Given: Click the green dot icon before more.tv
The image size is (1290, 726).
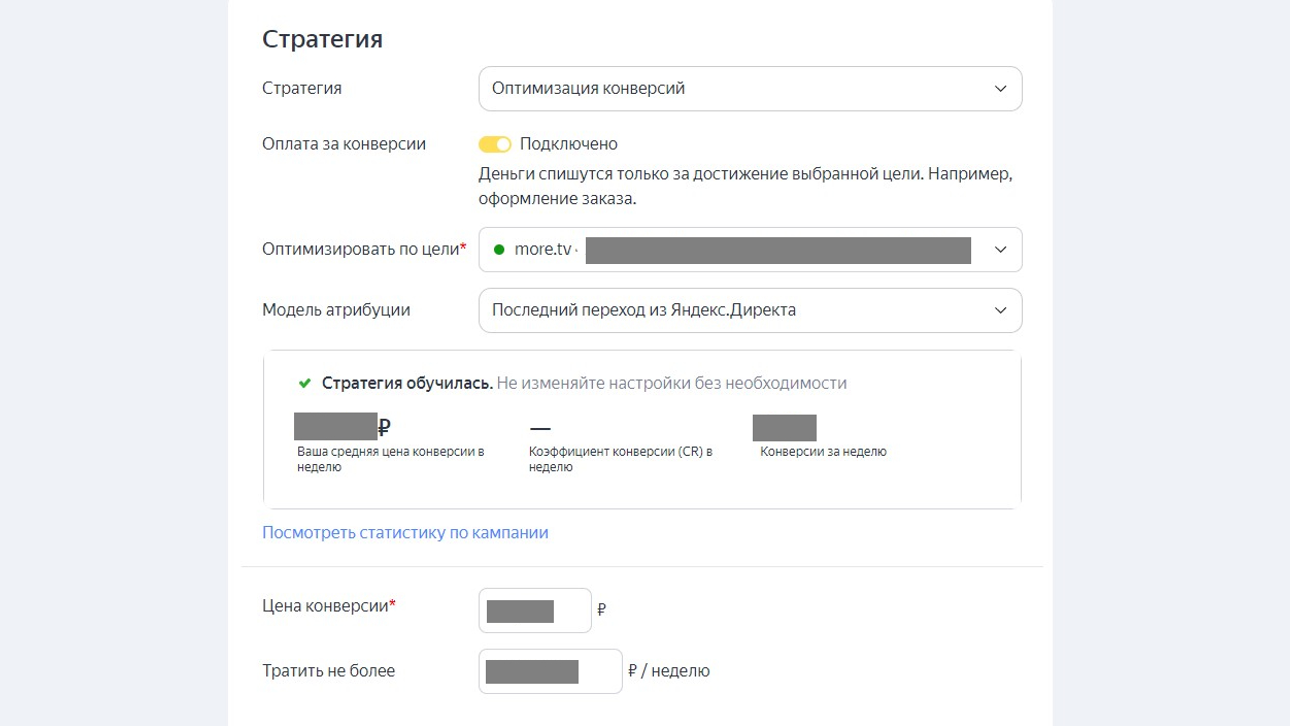Looking at the screenshot, I should coord(499,250).
